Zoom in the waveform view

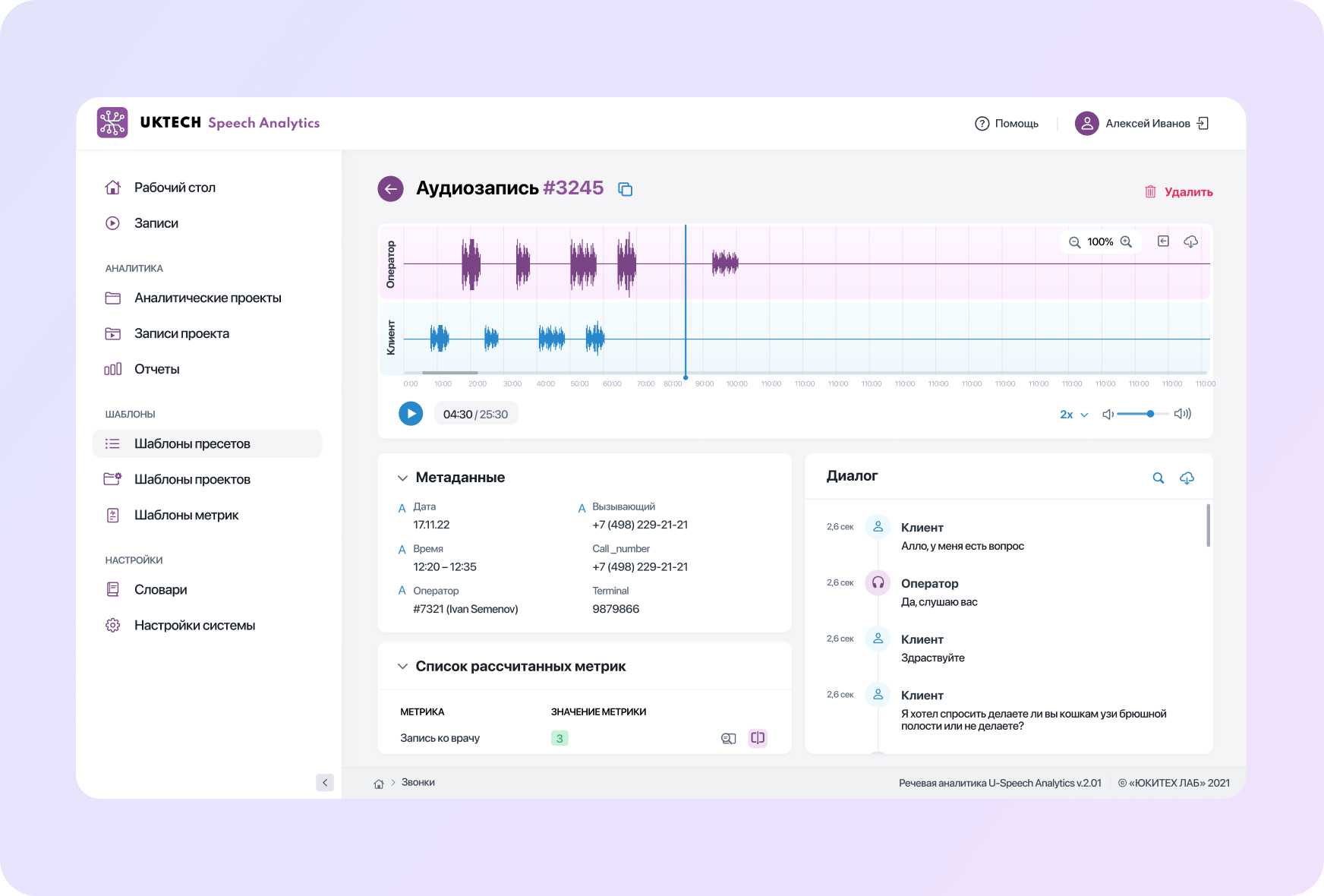pos(1126,242)
